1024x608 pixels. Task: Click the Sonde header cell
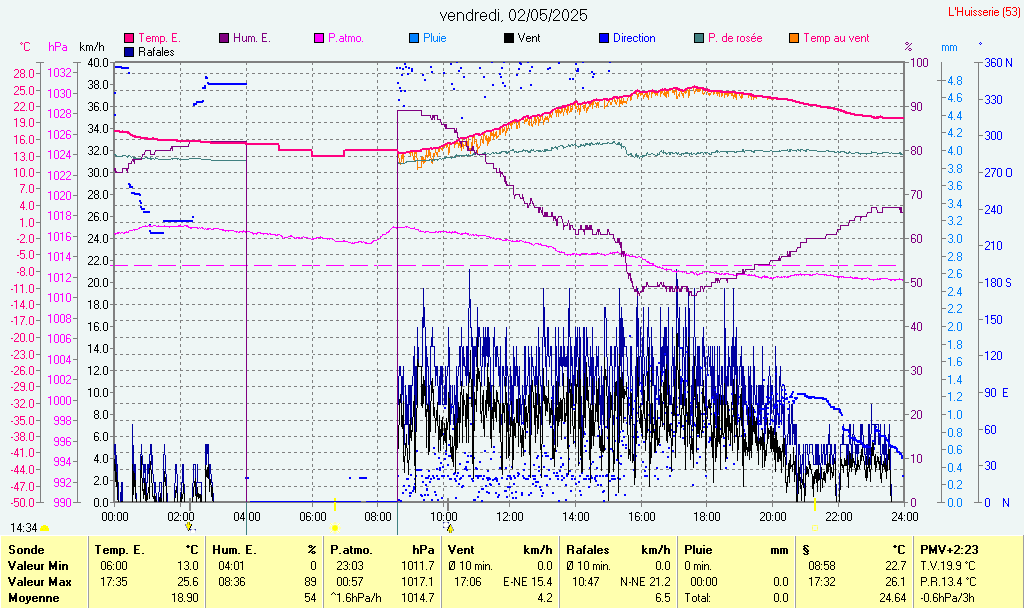point(26,550)
